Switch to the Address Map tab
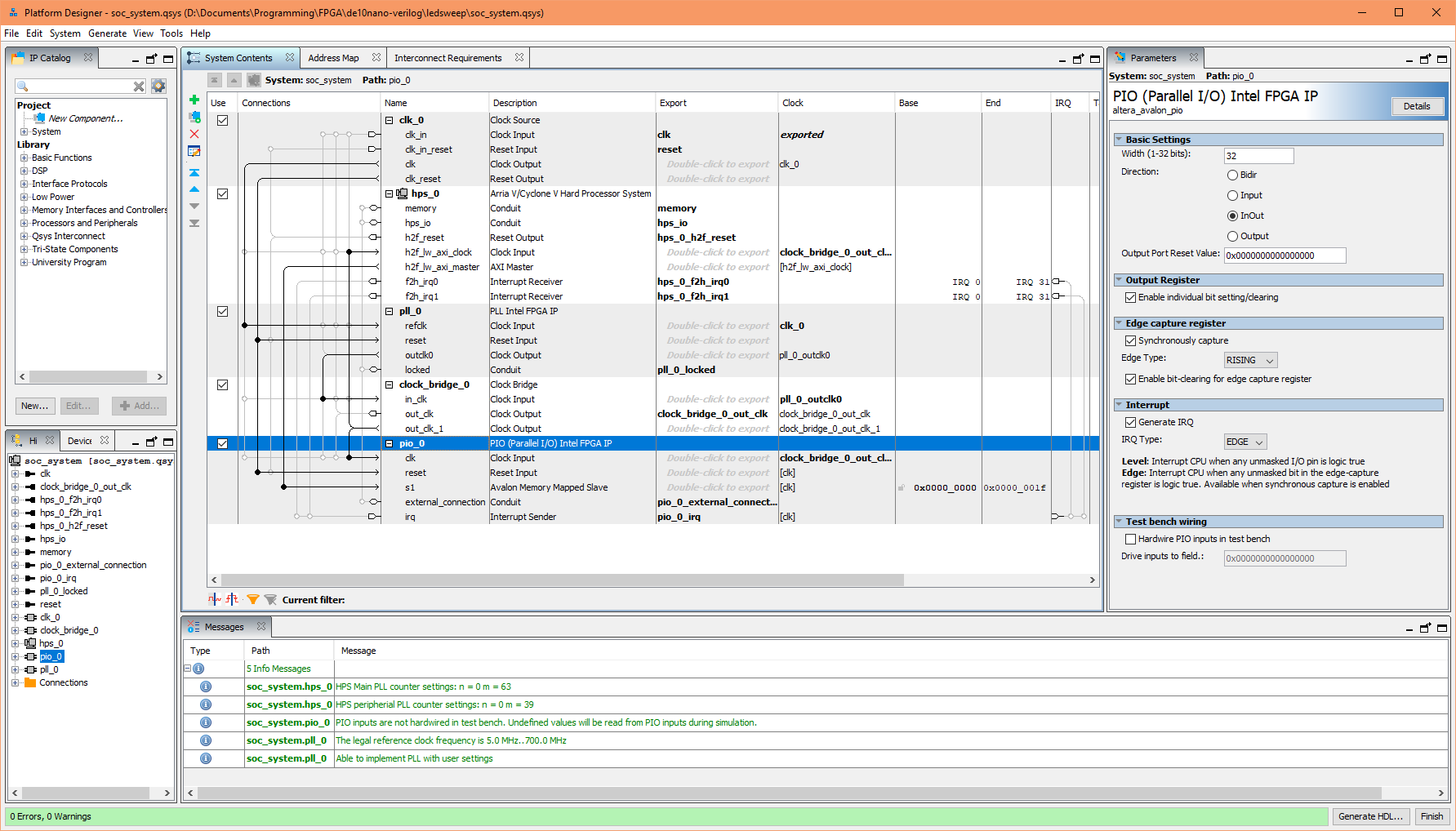The height and width of the screenshot is (831, 1456). pos(333,58)
